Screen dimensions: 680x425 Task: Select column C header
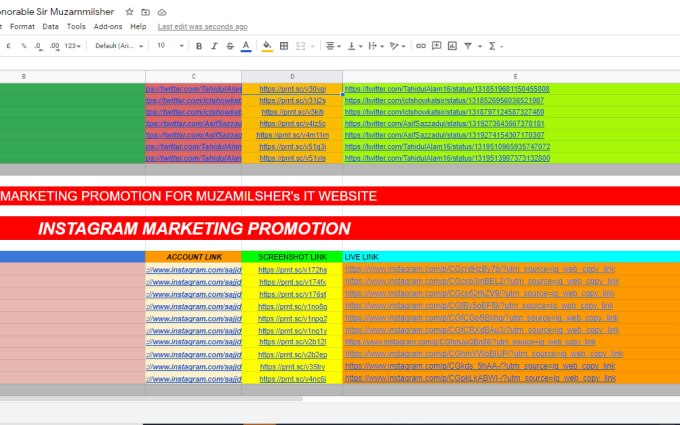tap(193, 76)
